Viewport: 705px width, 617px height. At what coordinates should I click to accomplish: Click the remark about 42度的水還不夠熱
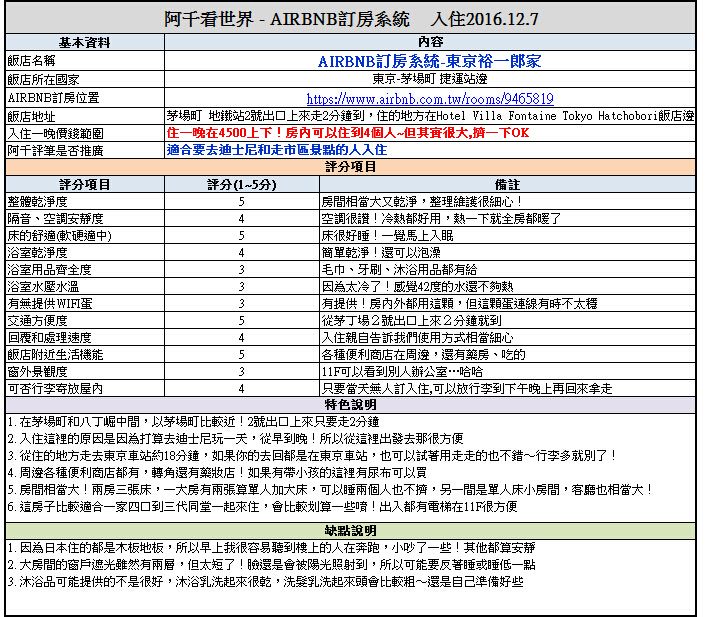coord(417,287)
